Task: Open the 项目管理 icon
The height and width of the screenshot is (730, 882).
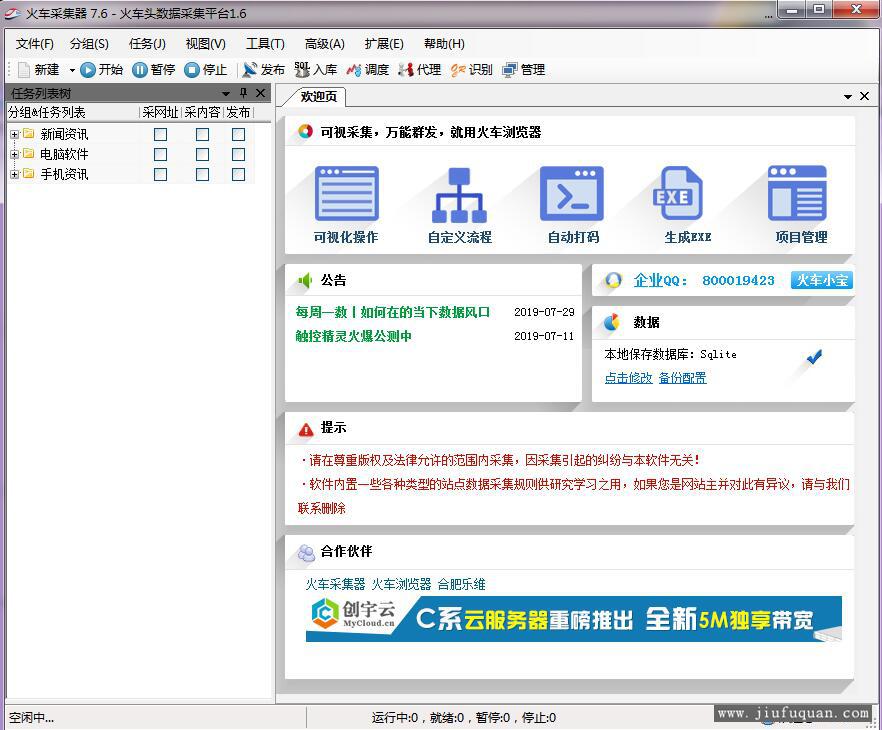Action: click(x=797, y=193)
